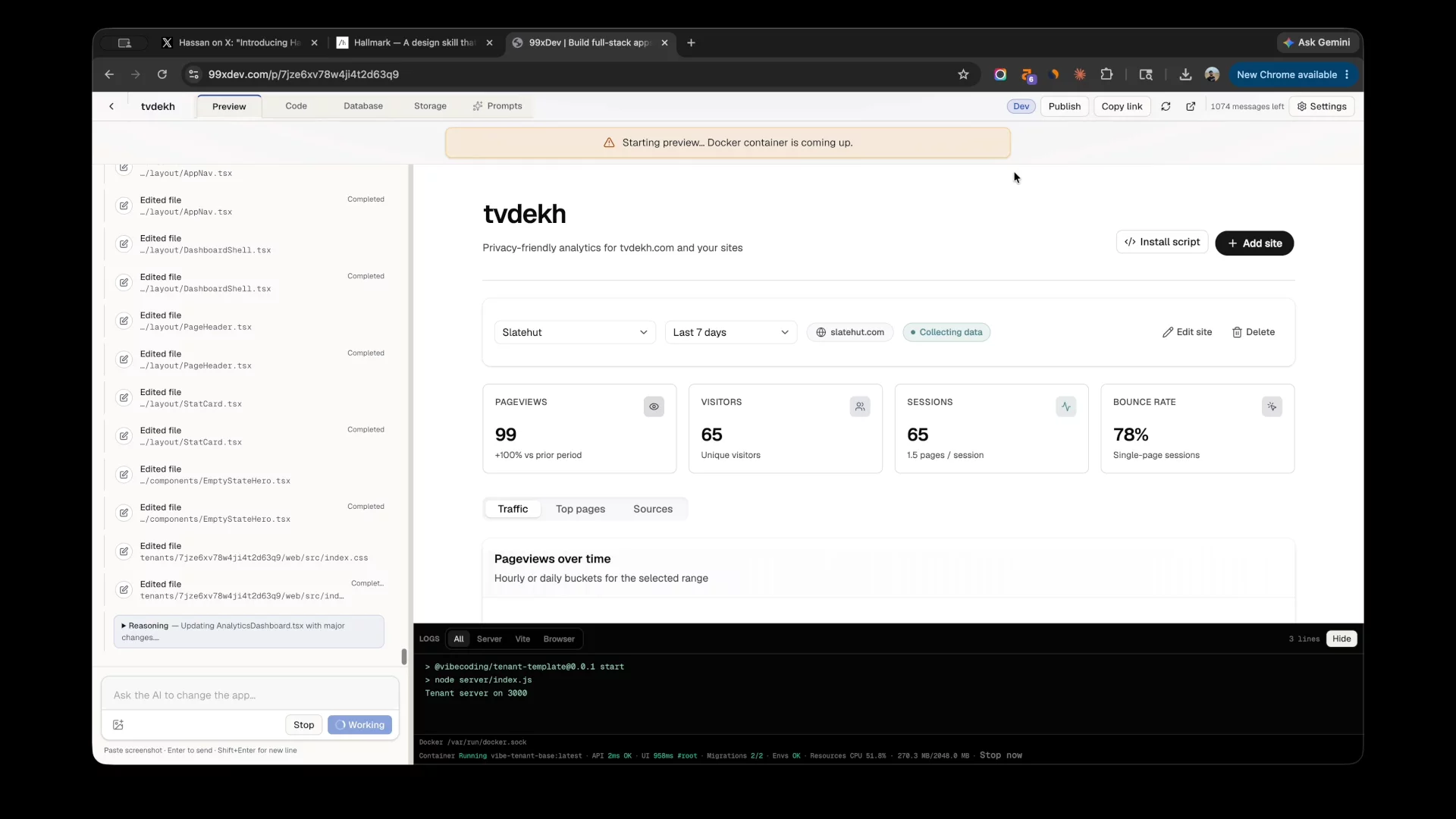Open the Chrome extensions puzzle icon
This screenshot has width=1456, height=819.
1106,74
